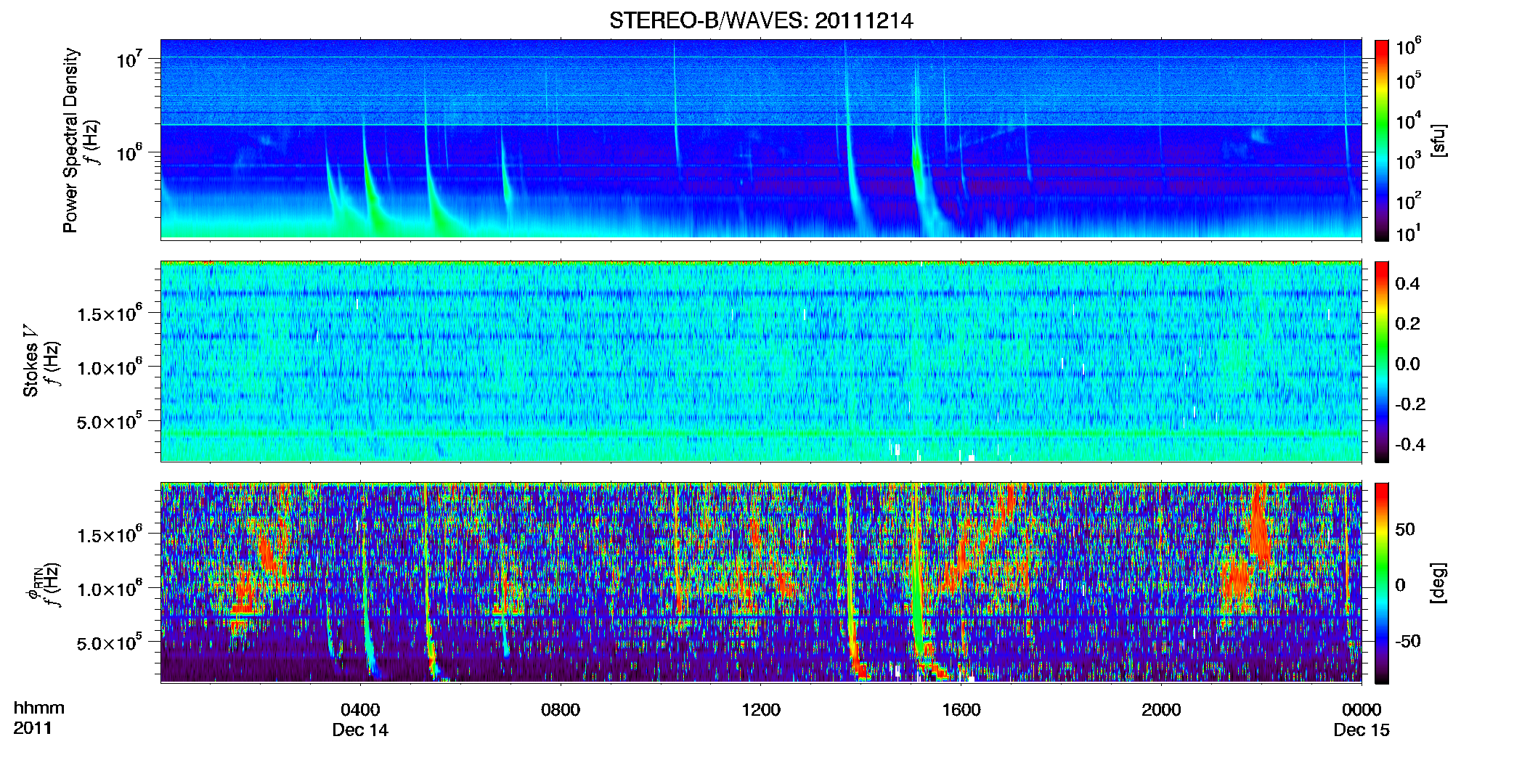1522x784 pixels.
Task: Click the bottom phi RTN spectrogram panel
Action: point(761,583)
